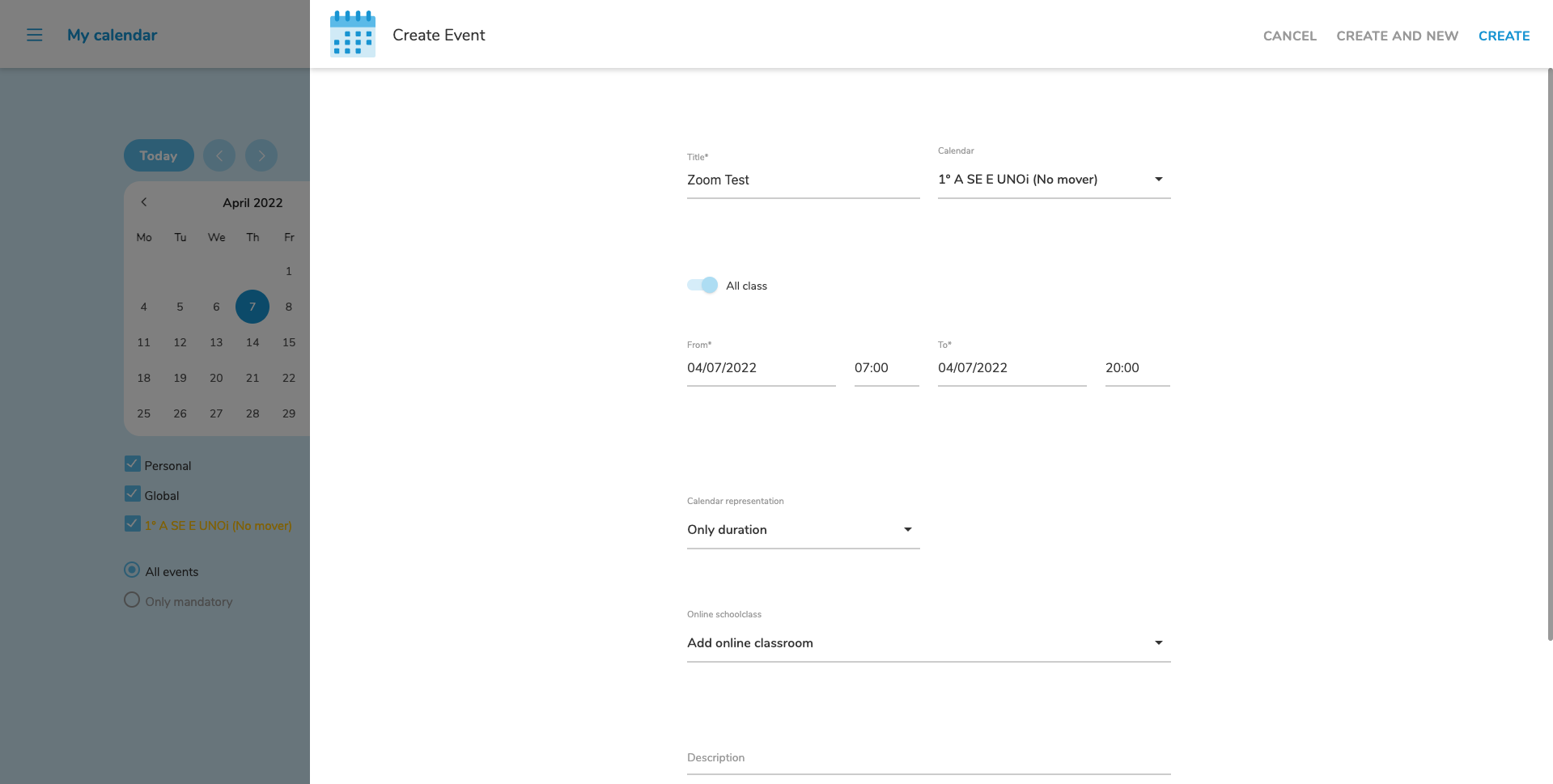Click the mini calendar previous month chevron
The image size is (1553, 784).
pyautogui.click(x=144, y=202)
